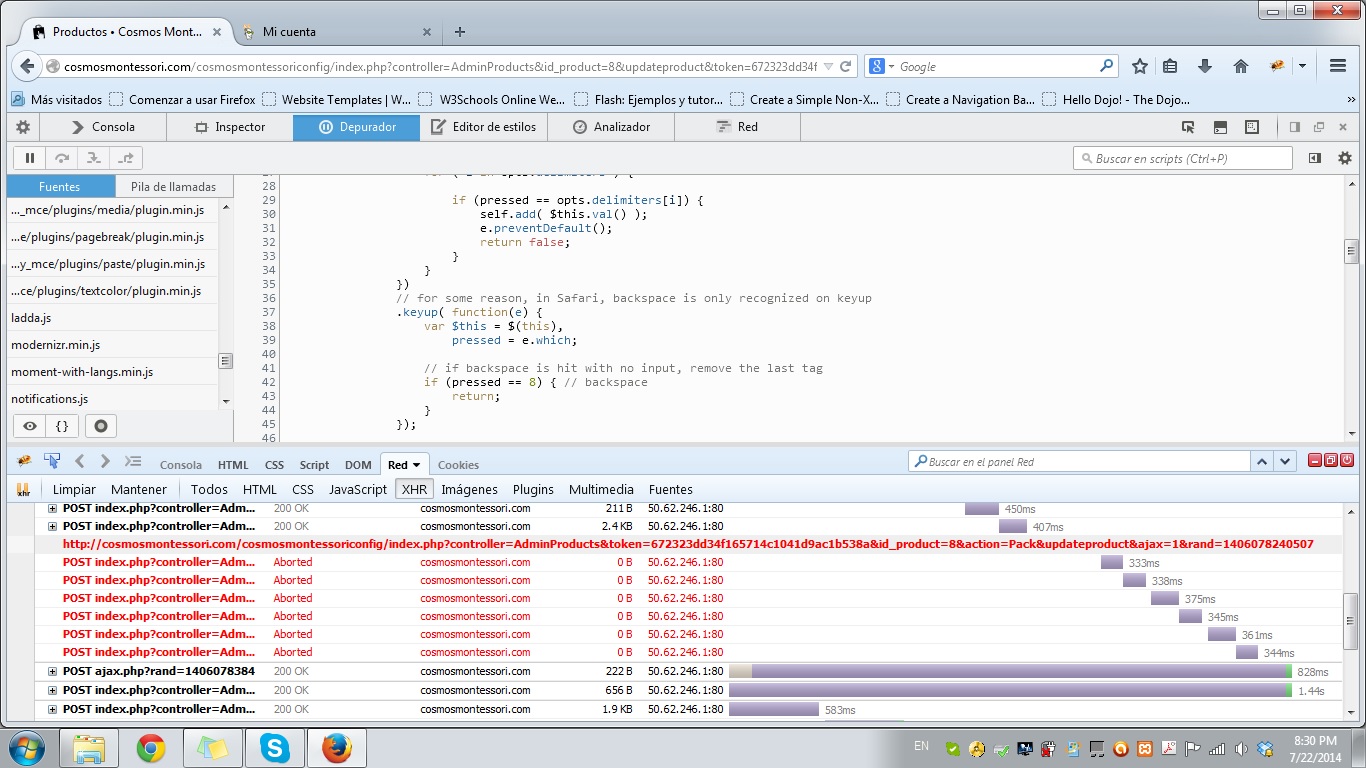Toggle the sources pane collapse button
The width and height of the screenshot is (1366, 768).
(1315, 158)
